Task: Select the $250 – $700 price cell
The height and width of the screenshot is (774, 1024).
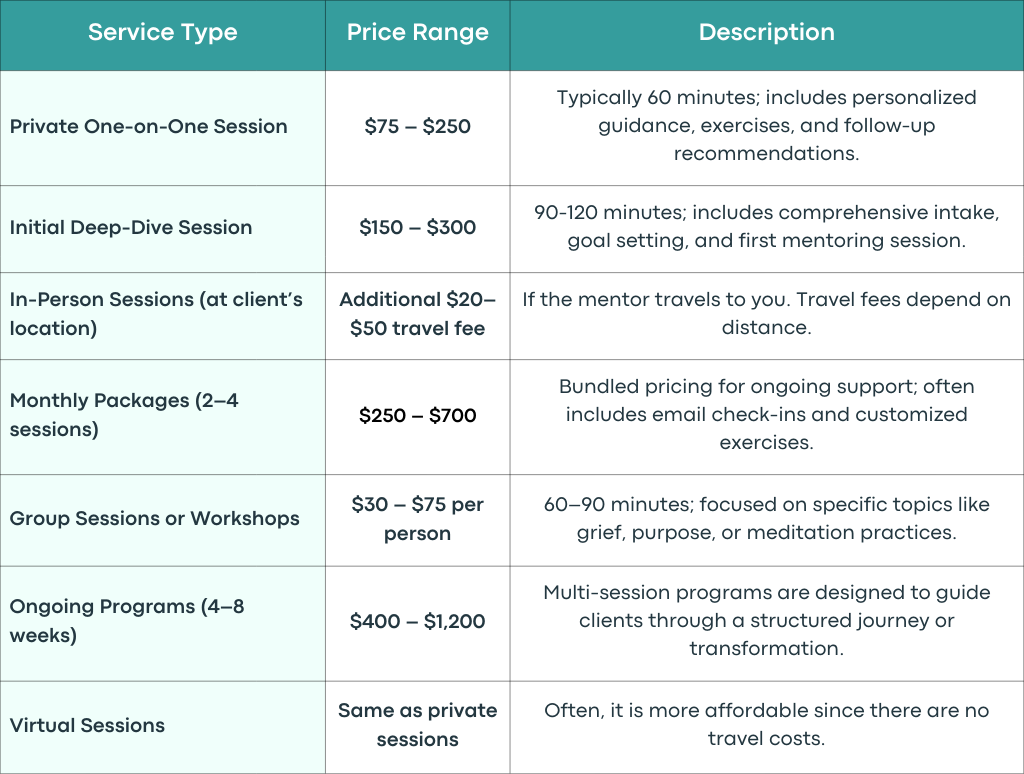Action: click(417, 416)
